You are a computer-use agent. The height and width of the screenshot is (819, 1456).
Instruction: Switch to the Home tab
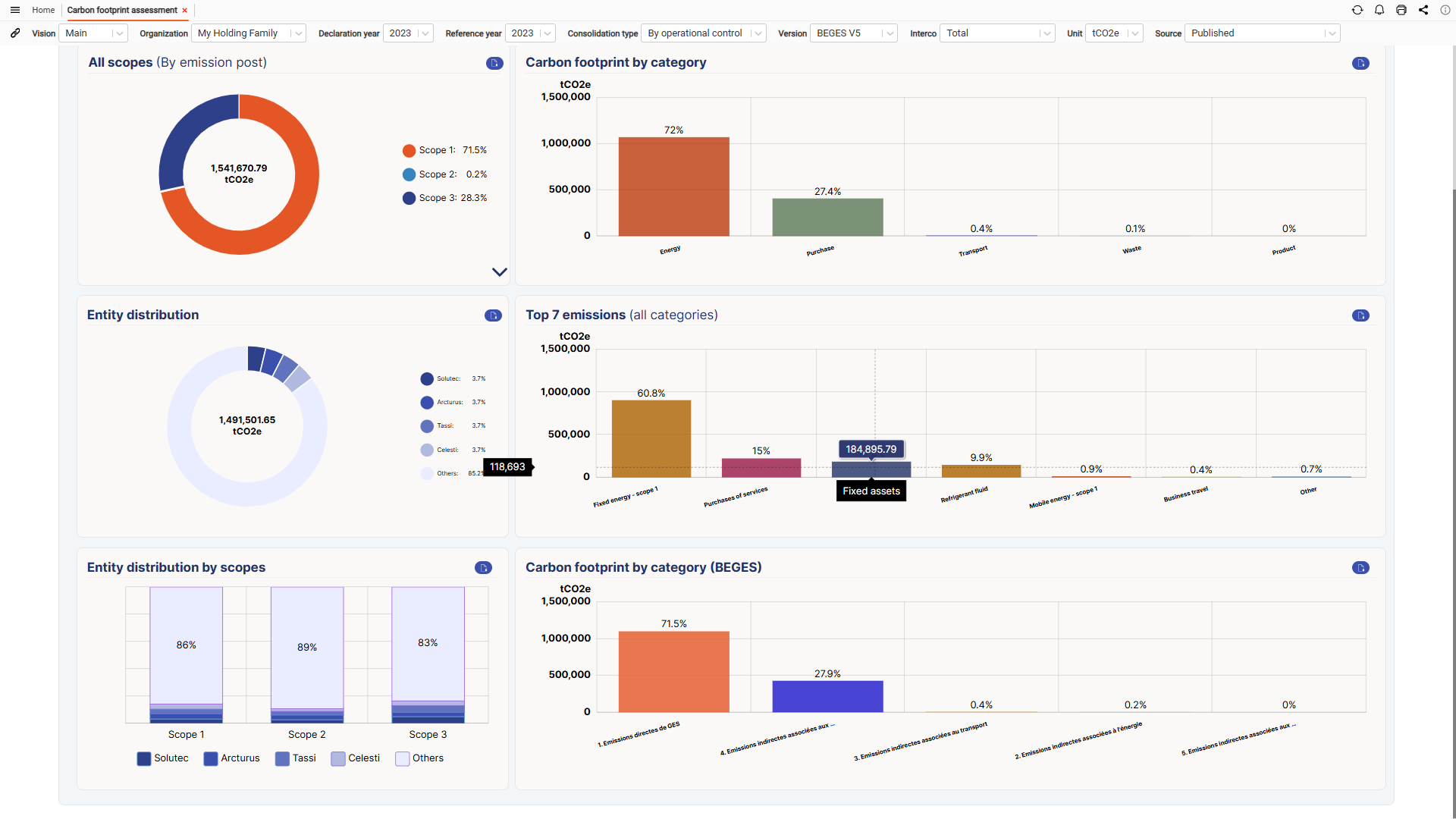tap(43, 10)
